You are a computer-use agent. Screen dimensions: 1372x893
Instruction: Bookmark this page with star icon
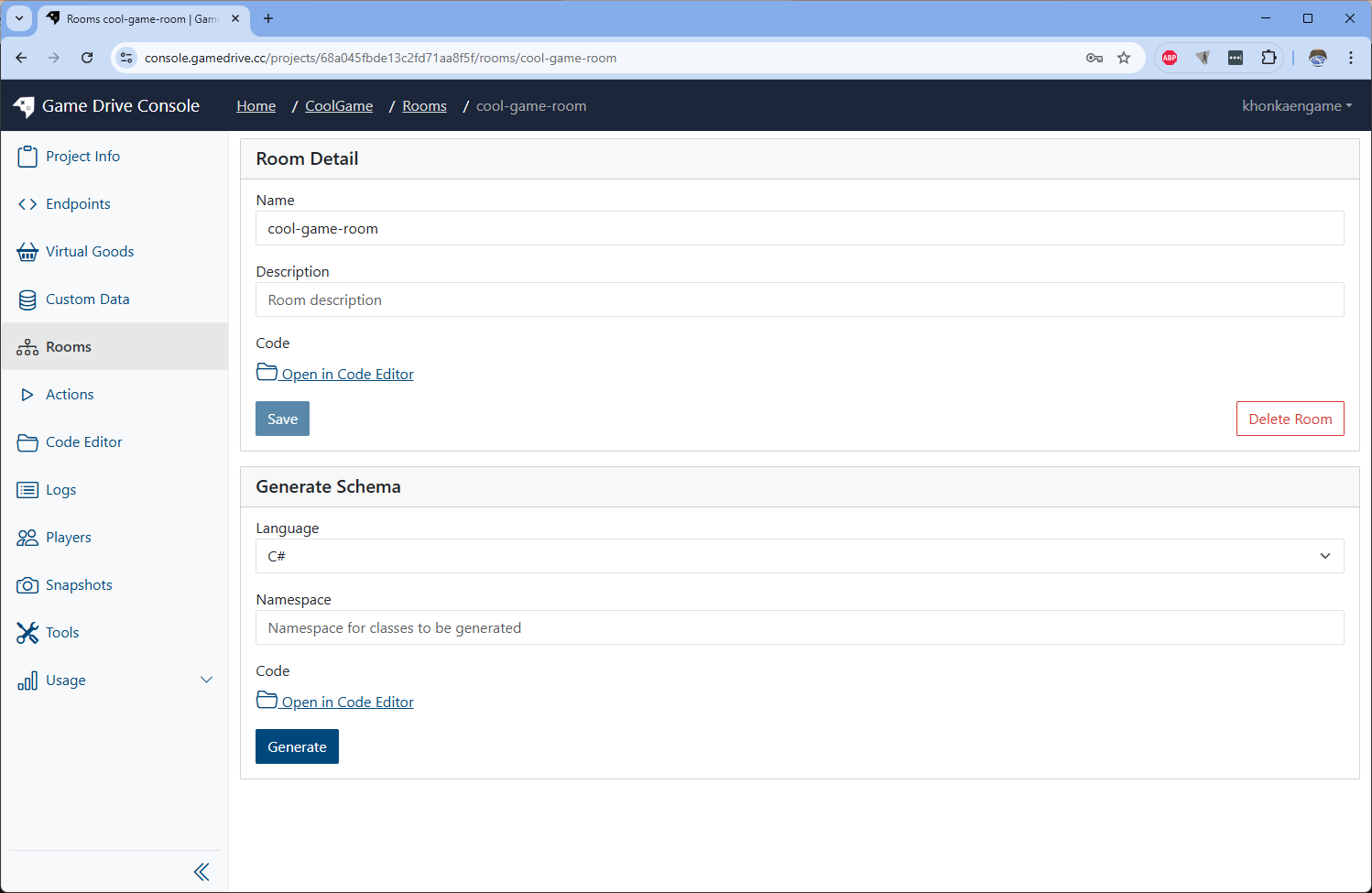(1124, 58)
